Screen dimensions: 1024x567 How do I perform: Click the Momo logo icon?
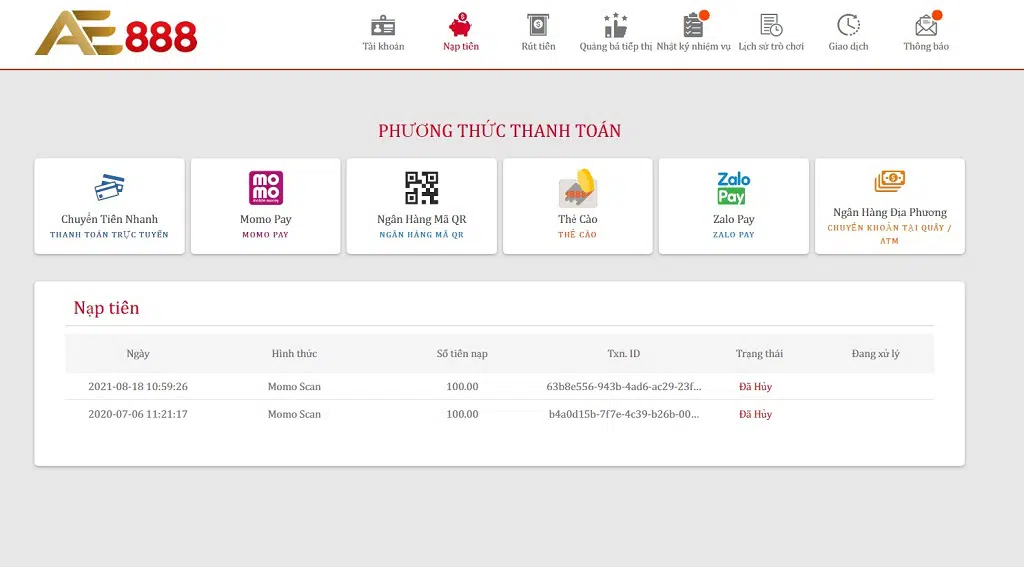point(266,187)
